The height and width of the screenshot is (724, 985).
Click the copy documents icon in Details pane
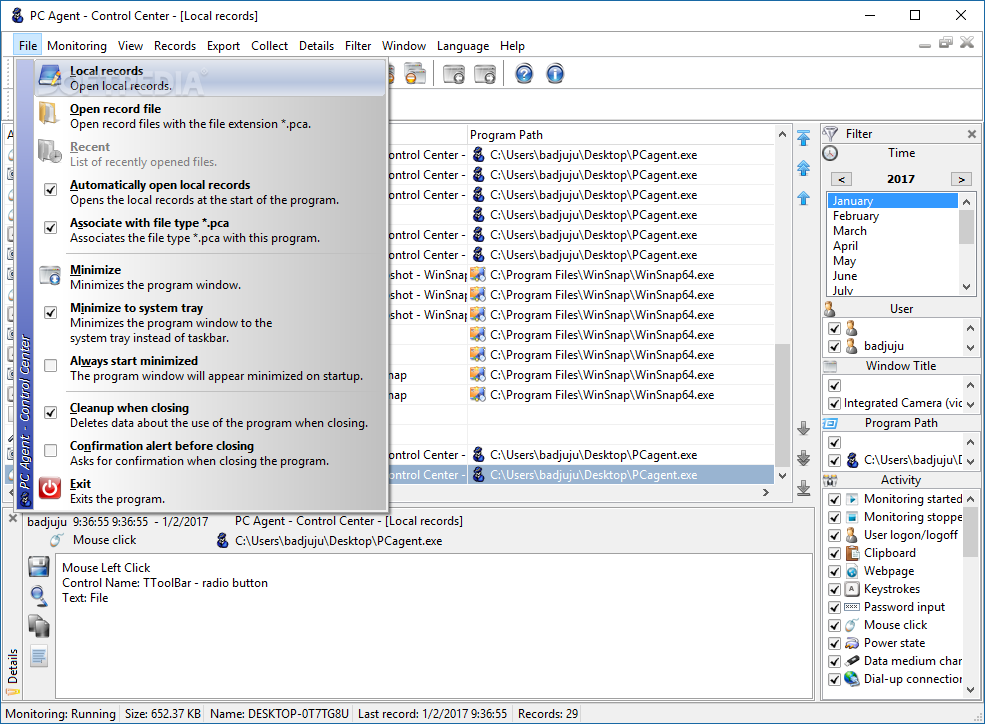click(x=39, y=626)
